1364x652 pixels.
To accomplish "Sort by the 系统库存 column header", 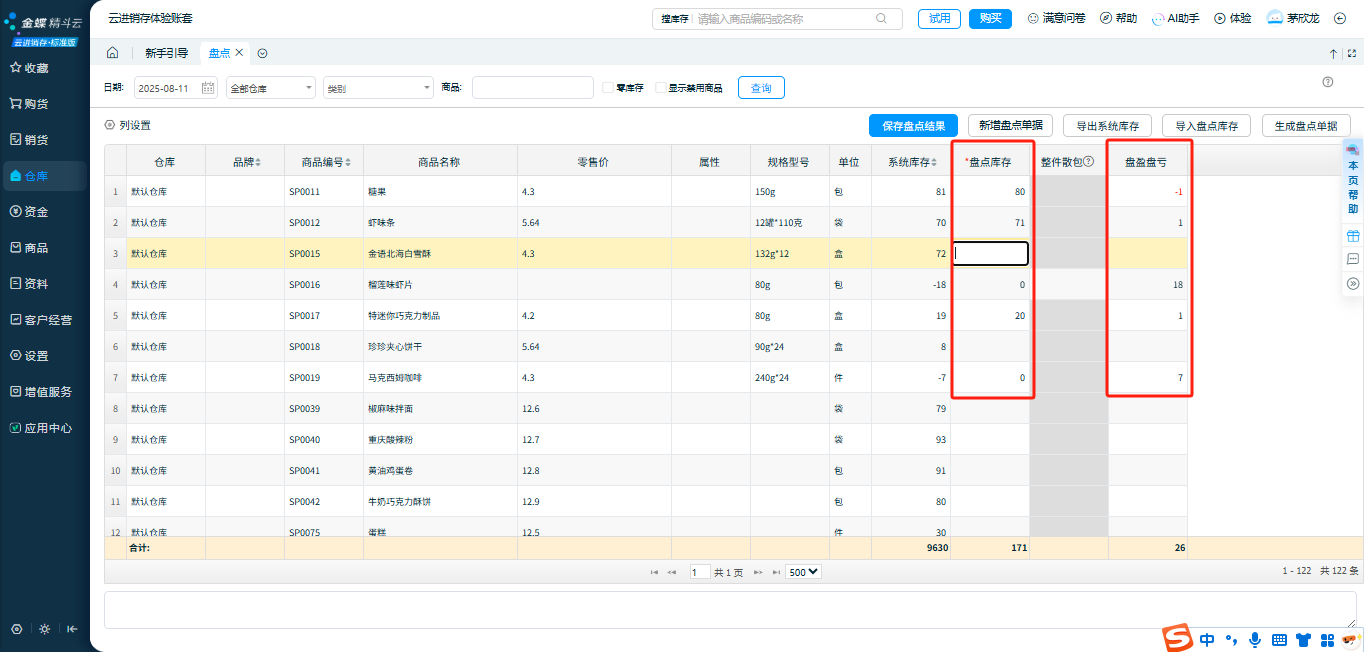I will pos(911,161).
